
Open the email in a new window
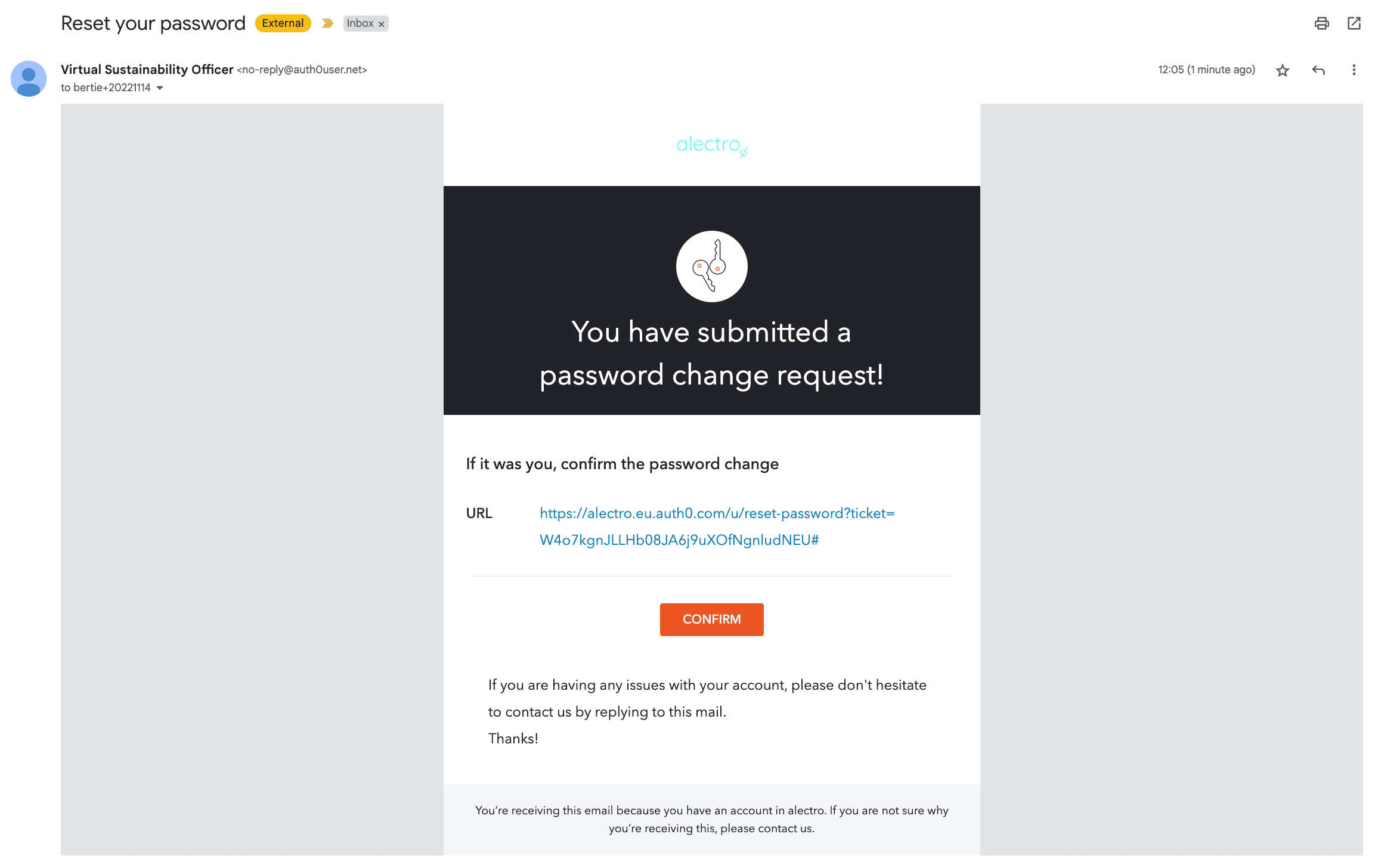tap(1354, 23)
